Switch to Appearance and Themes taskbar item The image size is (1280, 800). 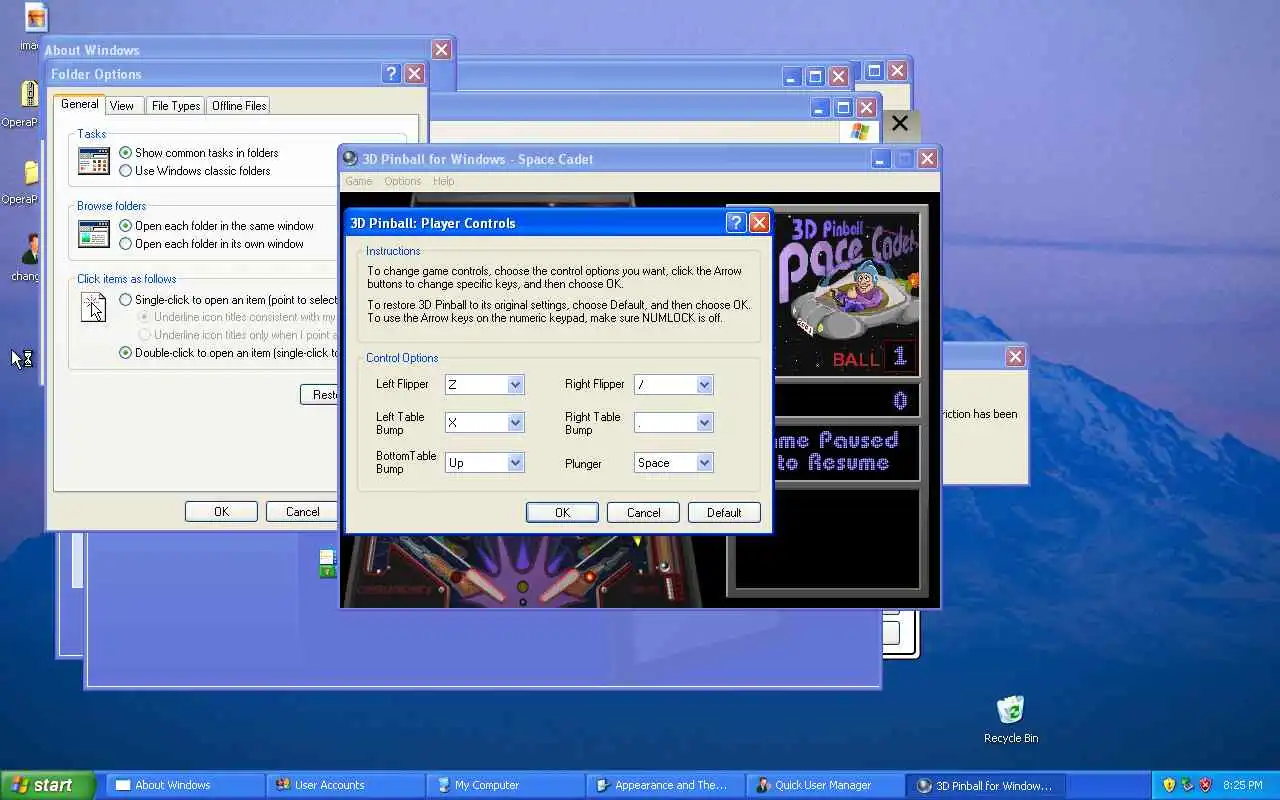(x=666, y=785)
